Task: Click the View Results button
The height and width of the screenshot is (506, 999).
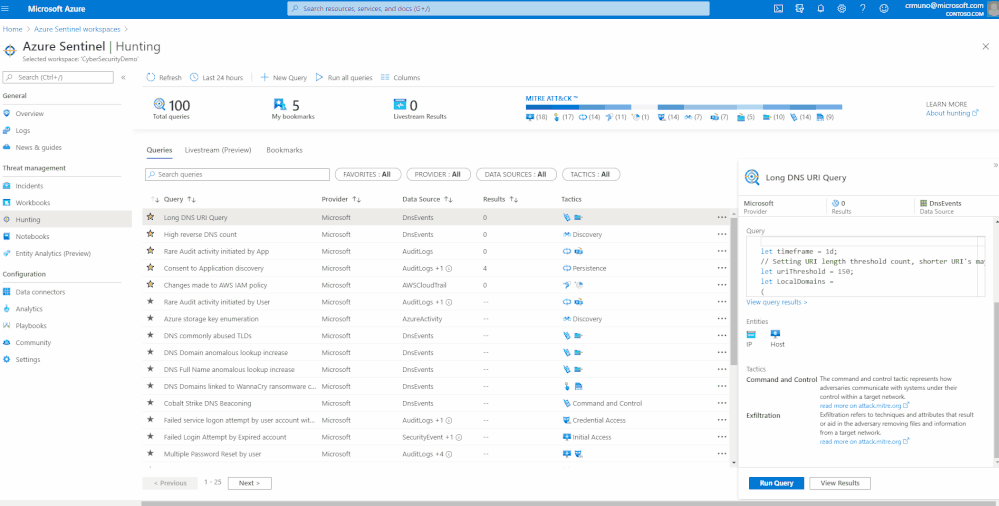Action: 839,483
